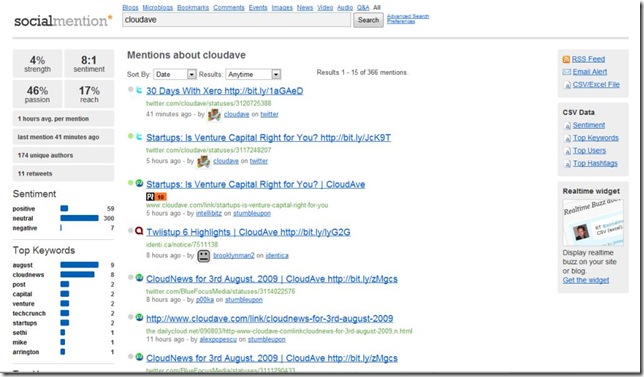Image resolution: width=644 pixels, height=377 pixels.
Task: Click the search input containing cloudave
Action: [237, 20]
